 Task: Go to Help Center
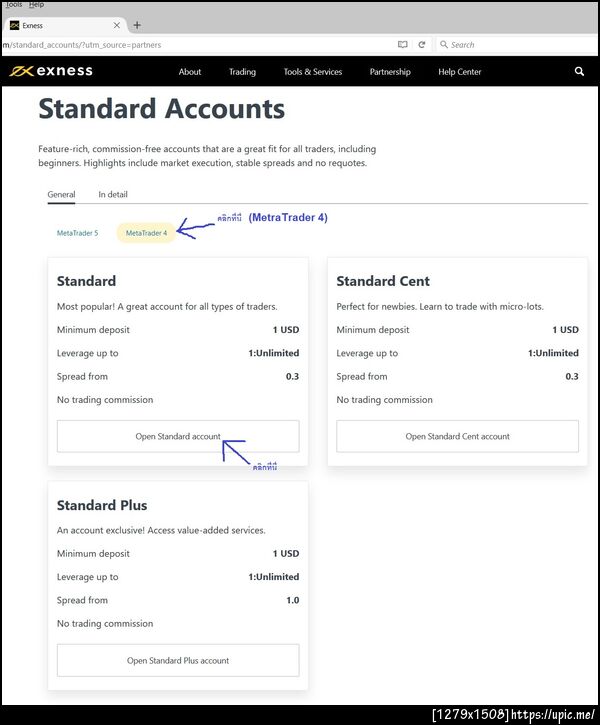(459, 72)
